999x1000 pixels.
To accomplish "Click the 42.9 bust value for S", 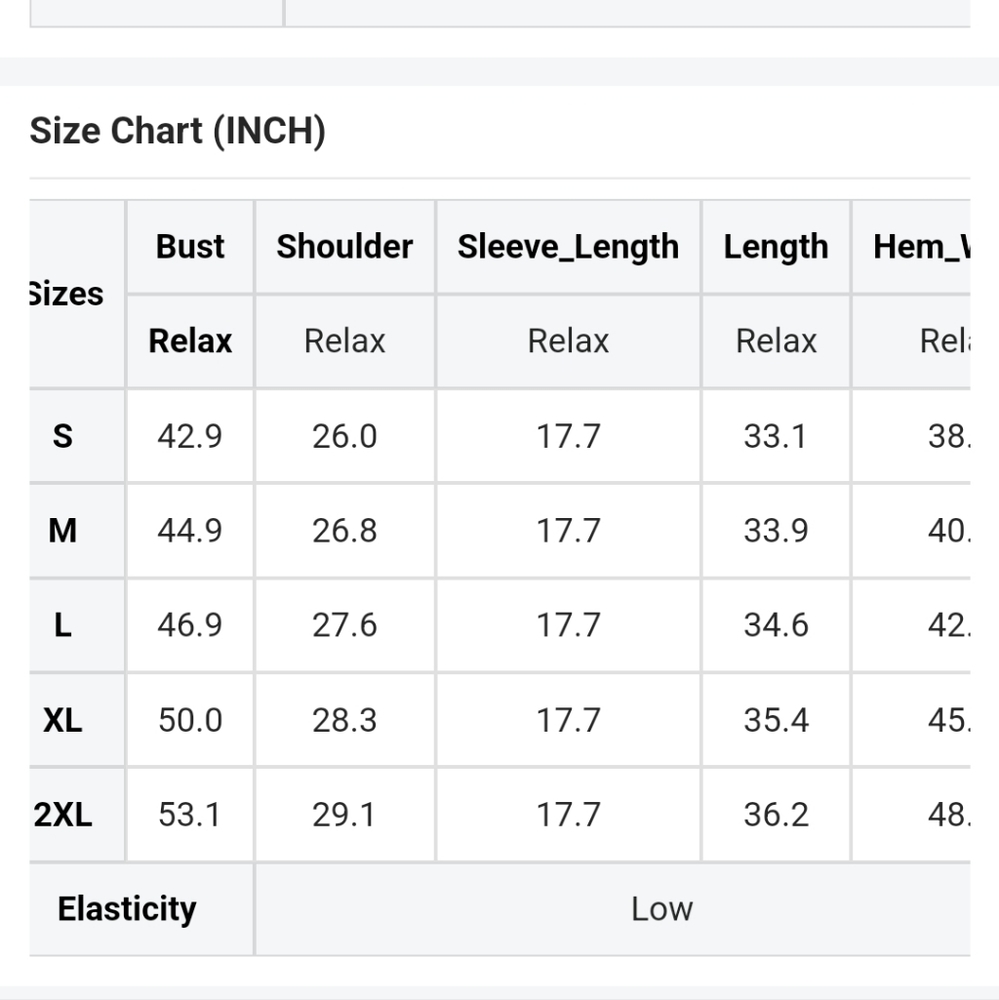I will [x=190, y=436].
